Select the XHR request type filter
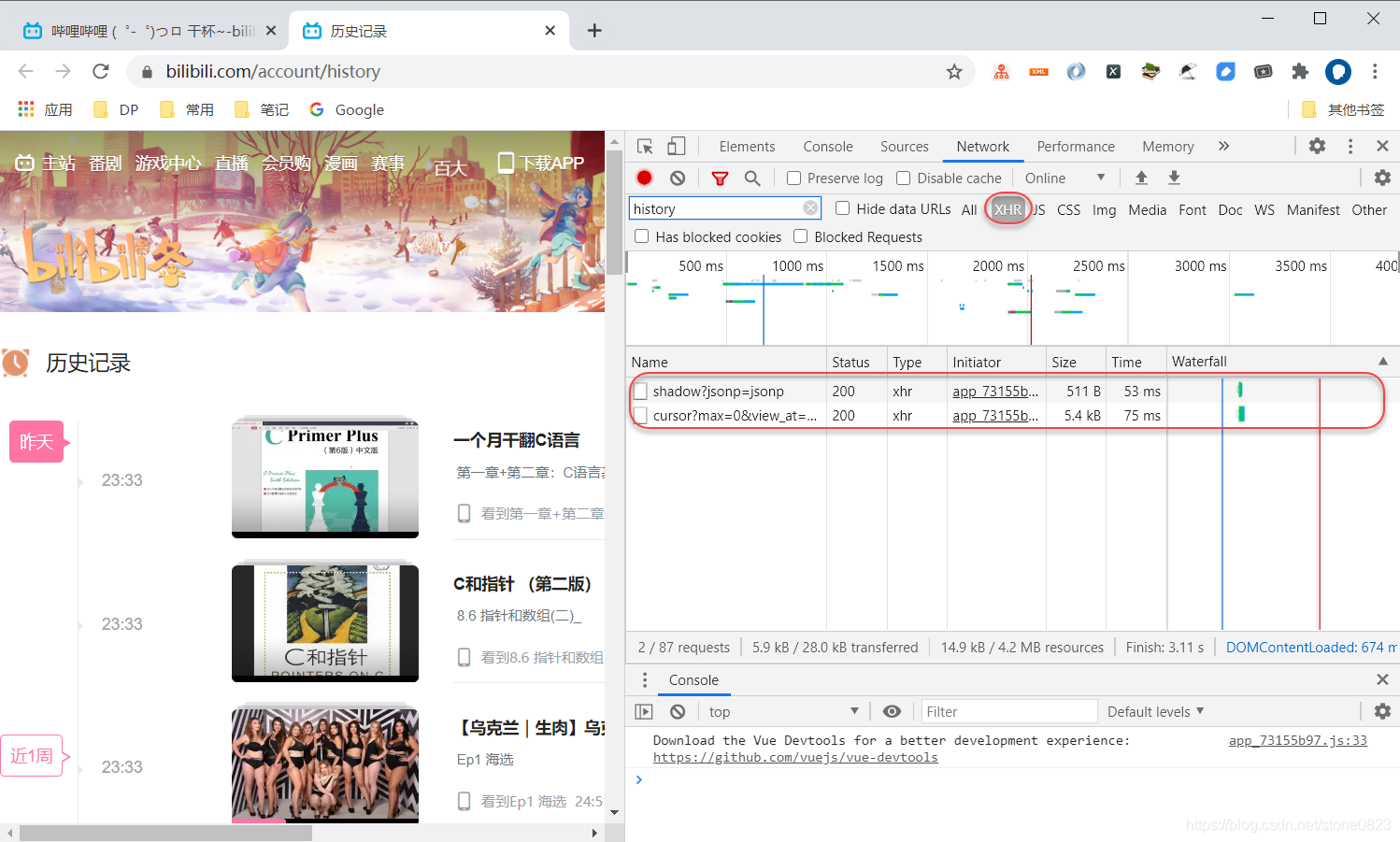The width and height of the screenshot is (1400, 842). 1007,209
